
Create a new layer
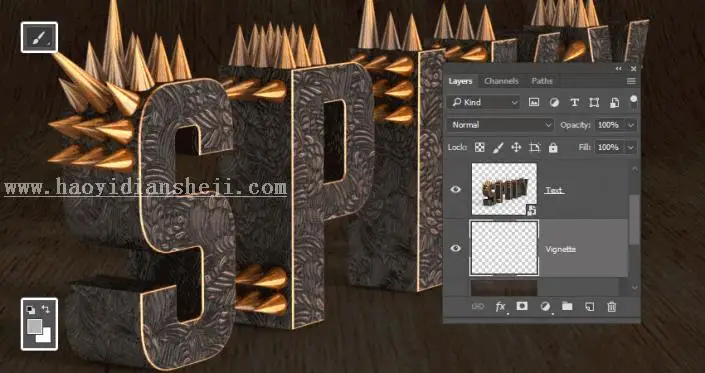click(589, 307)
